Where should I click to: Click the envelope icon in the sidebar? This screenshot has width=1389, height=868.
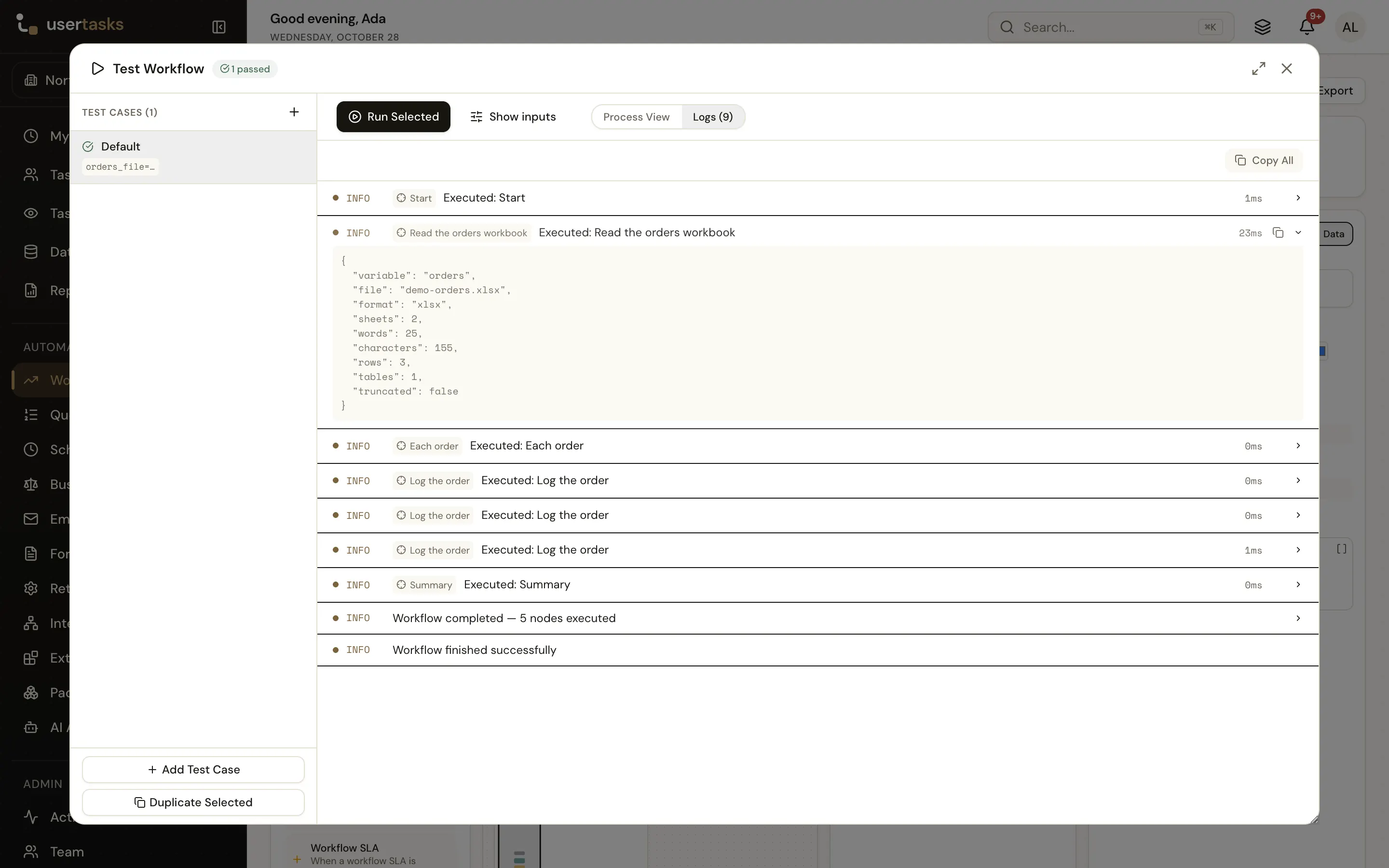(31, 519)
